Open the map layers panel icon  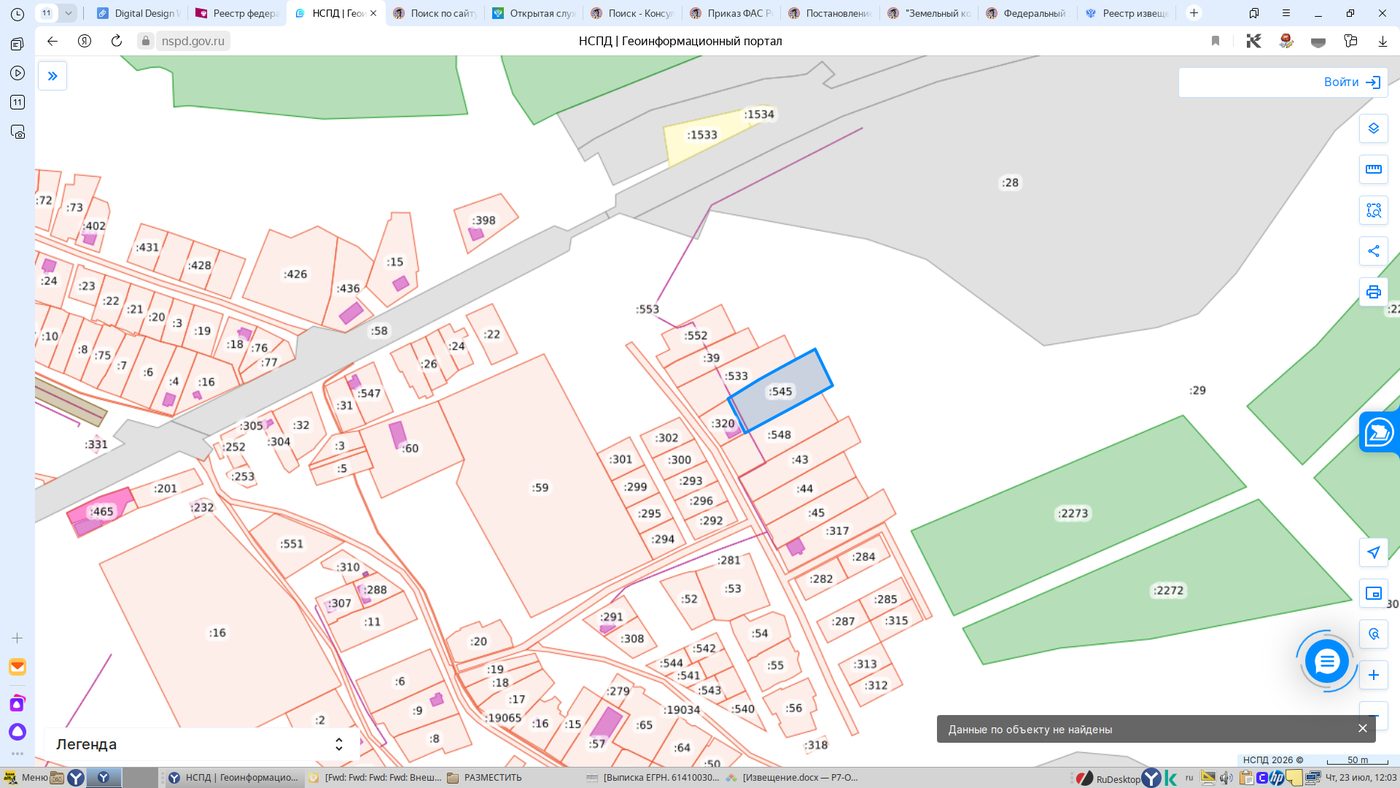1373,129
